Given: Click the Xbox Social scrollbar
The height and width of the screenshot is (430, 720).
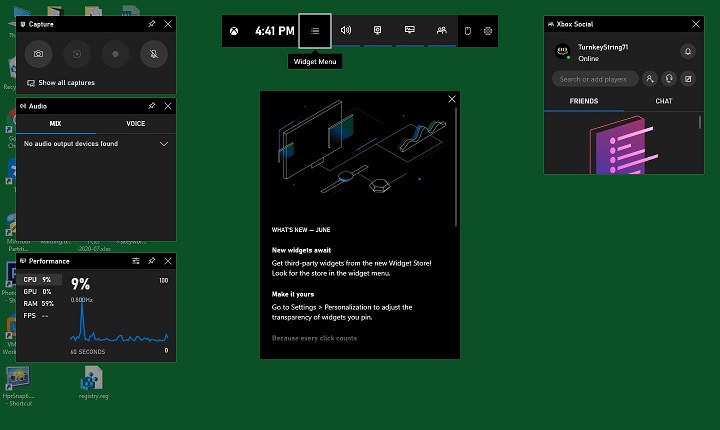Looking at the screenshot, I should 700,122.
